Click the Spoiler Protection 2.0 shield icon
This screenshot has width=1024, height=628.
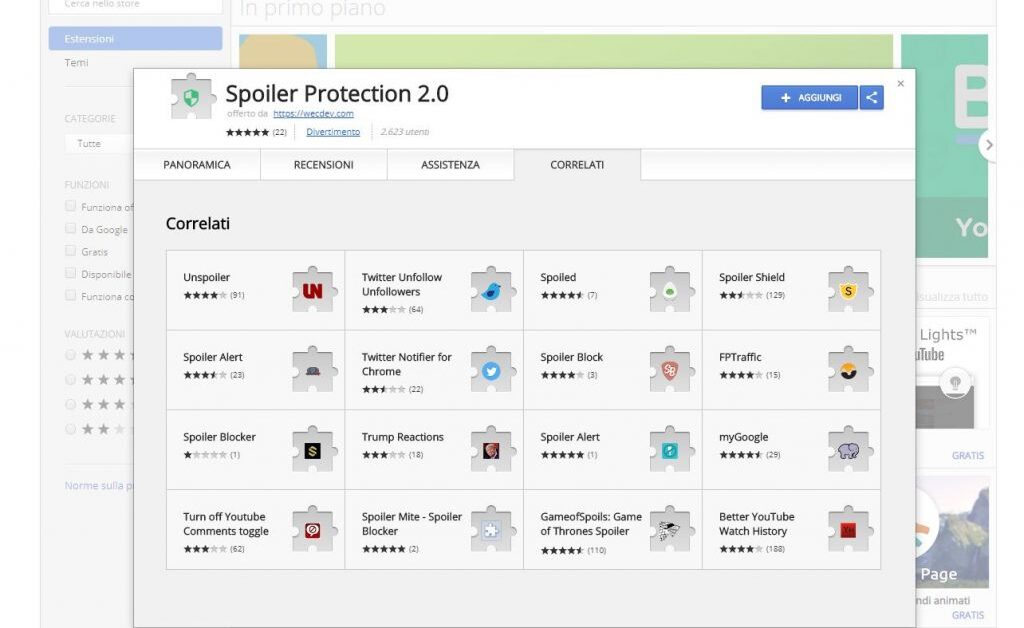tap(191, 97)
